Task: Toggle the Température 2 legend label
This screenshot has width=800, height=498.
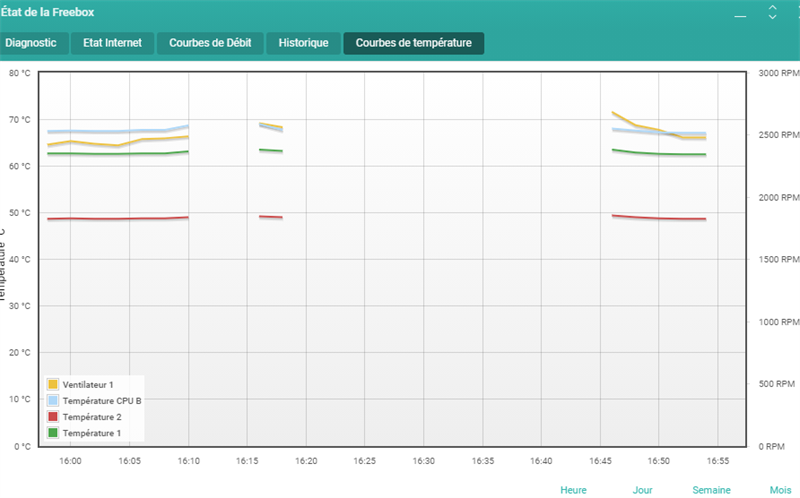Action: click(91, 416)
